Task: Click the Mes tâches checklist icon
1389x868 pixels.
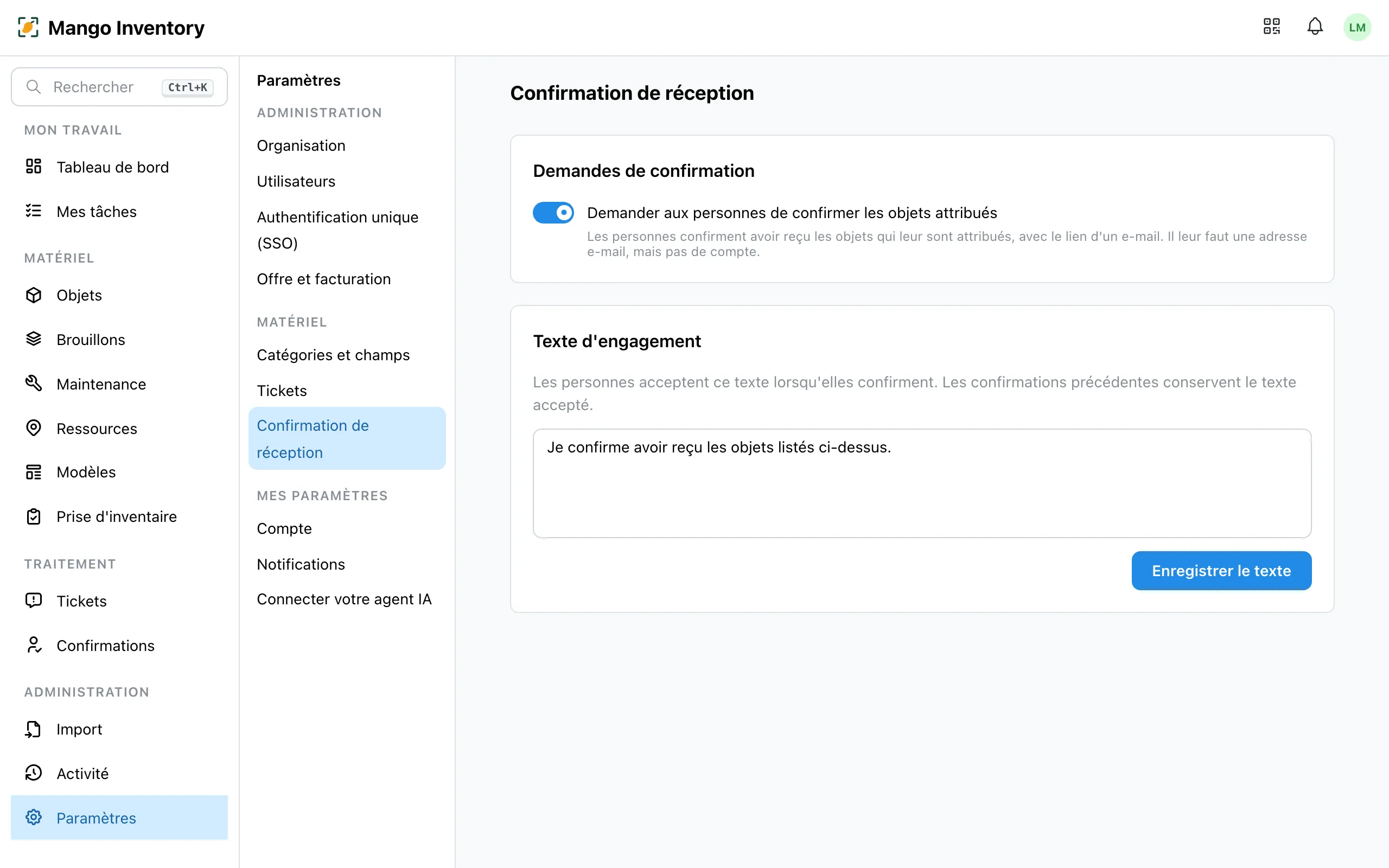Action: [x=34, y=211]
